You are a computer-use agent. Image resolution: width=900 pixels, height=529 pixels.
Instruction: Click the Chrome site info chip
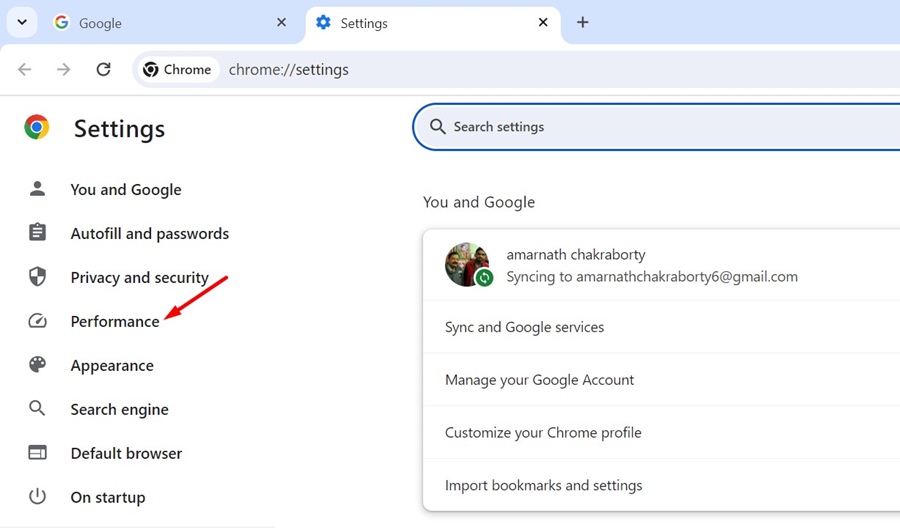(x=178, y=69)
